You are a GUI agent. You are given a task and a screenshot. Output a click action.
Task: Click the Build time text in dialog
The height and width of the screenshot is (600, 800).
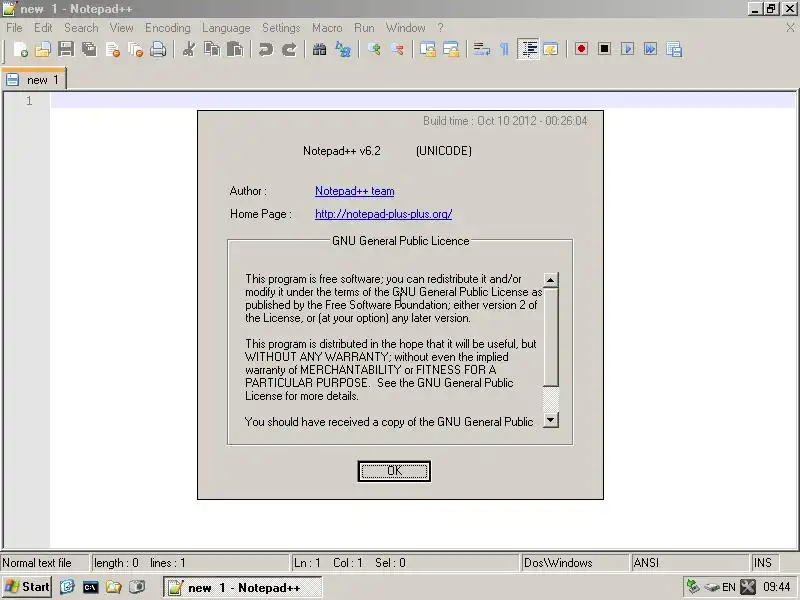pyautogui.click(x=505, y=121)
